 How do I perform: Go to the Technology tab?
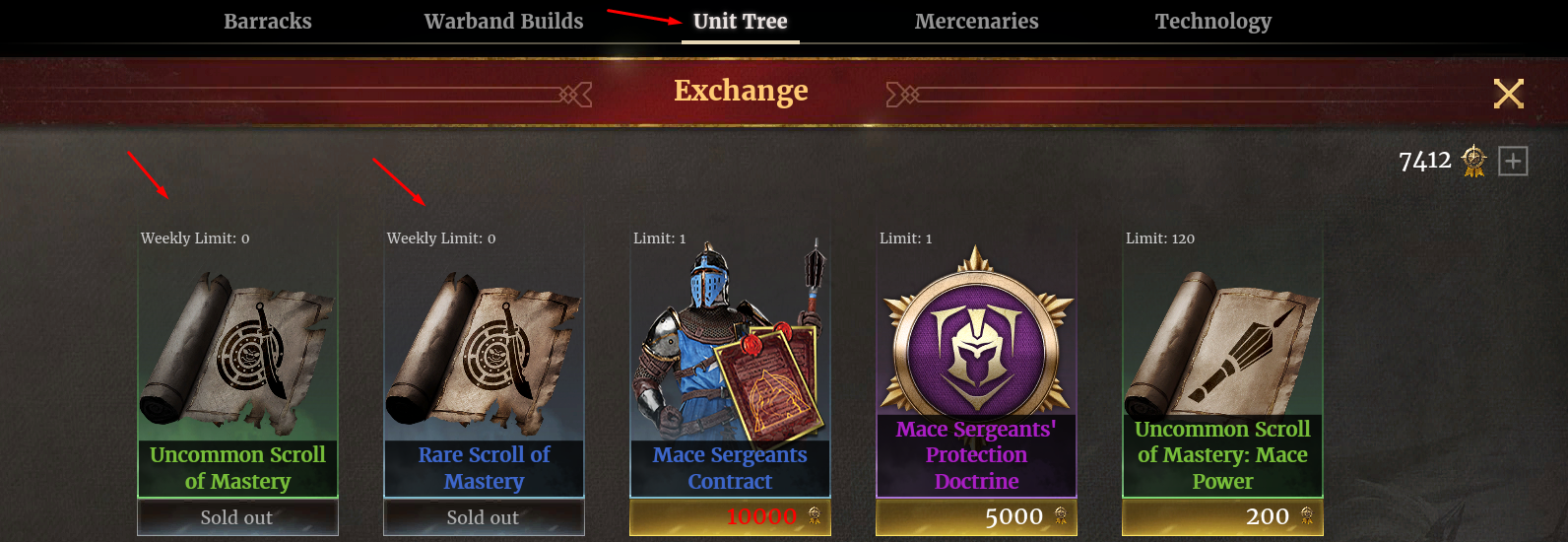[1212, 22]
